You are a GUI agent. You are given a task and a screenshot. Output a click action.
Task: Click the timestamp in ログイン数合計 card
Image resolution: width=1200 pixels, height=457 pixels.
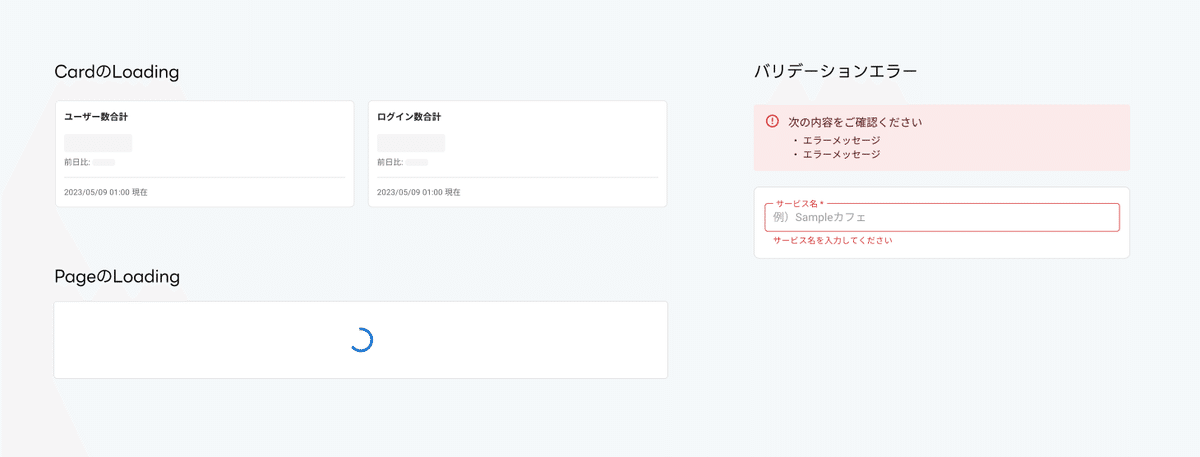[419, 192]
